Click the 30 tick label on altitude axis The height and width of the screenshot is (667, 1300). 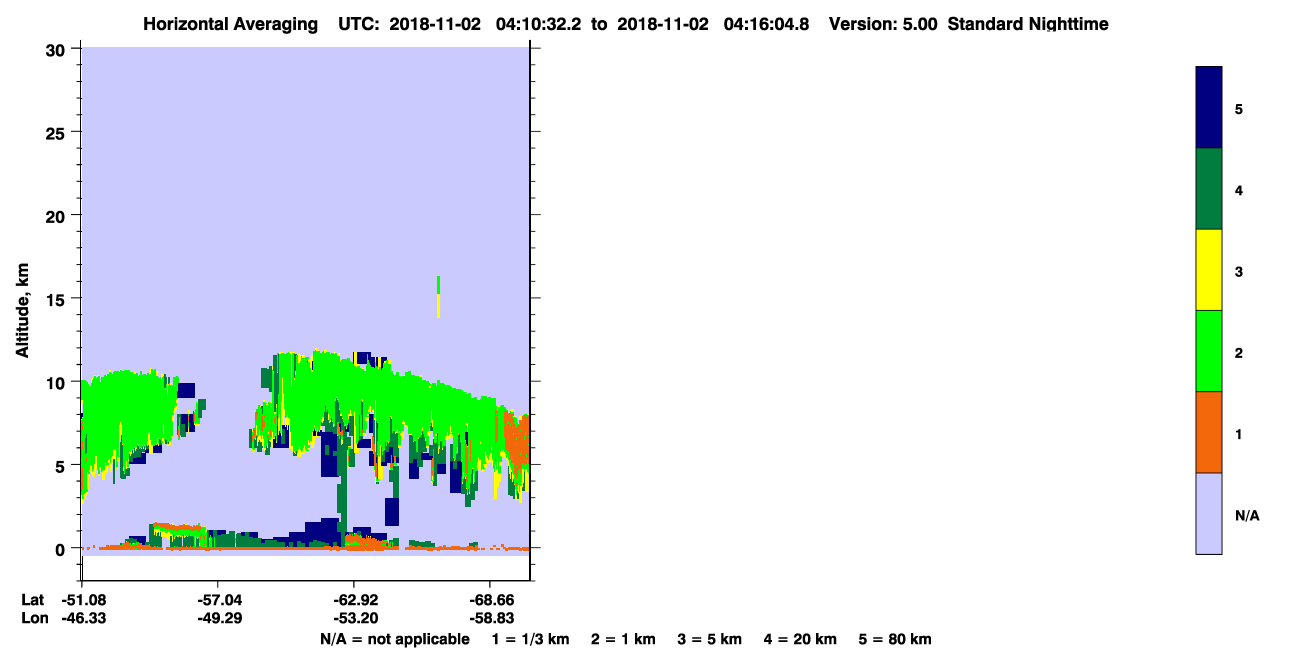58,49
